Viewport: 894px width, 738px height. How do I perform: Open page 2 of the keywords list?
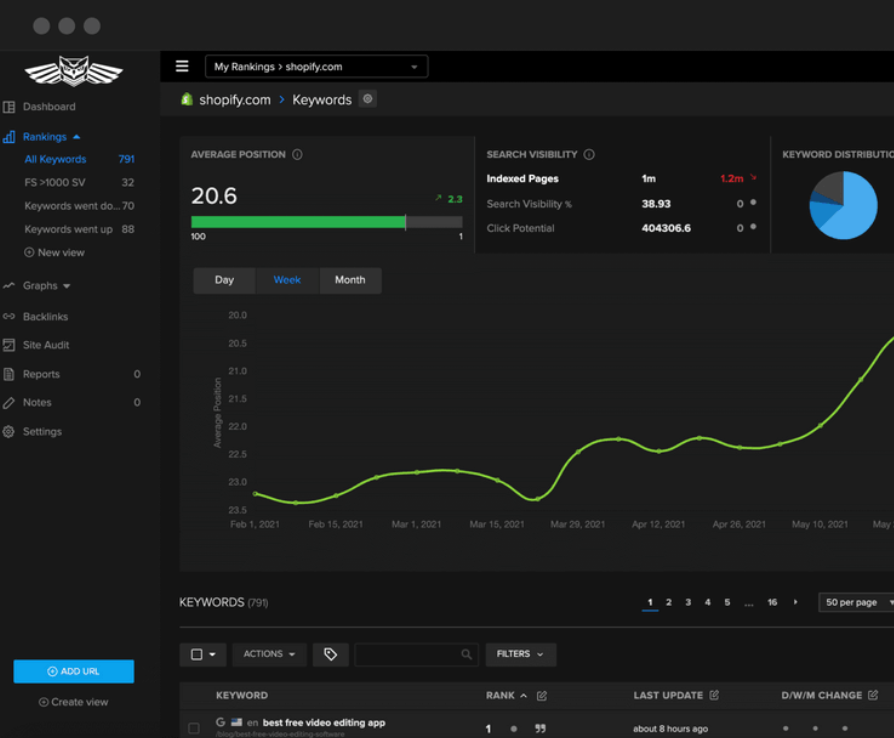tap(667, 603)
